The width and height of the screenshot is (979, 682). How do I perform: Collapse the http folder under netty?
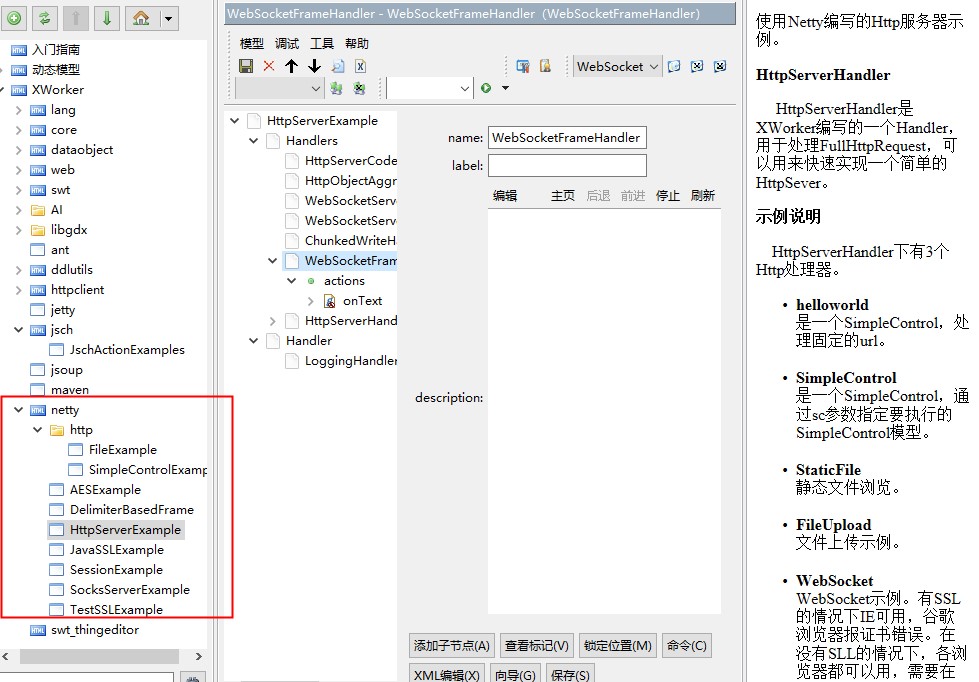click(37, 430)
